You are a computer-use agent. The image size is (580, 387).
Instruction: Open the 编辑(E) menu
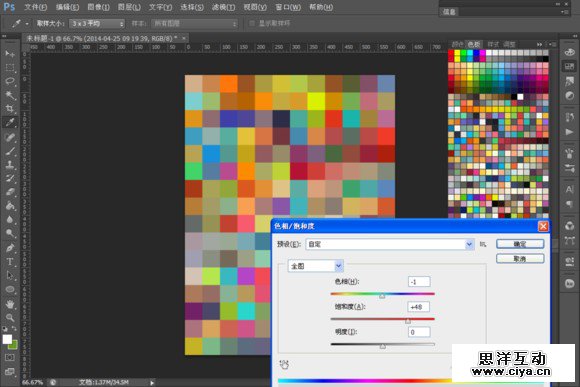(67, 7)
